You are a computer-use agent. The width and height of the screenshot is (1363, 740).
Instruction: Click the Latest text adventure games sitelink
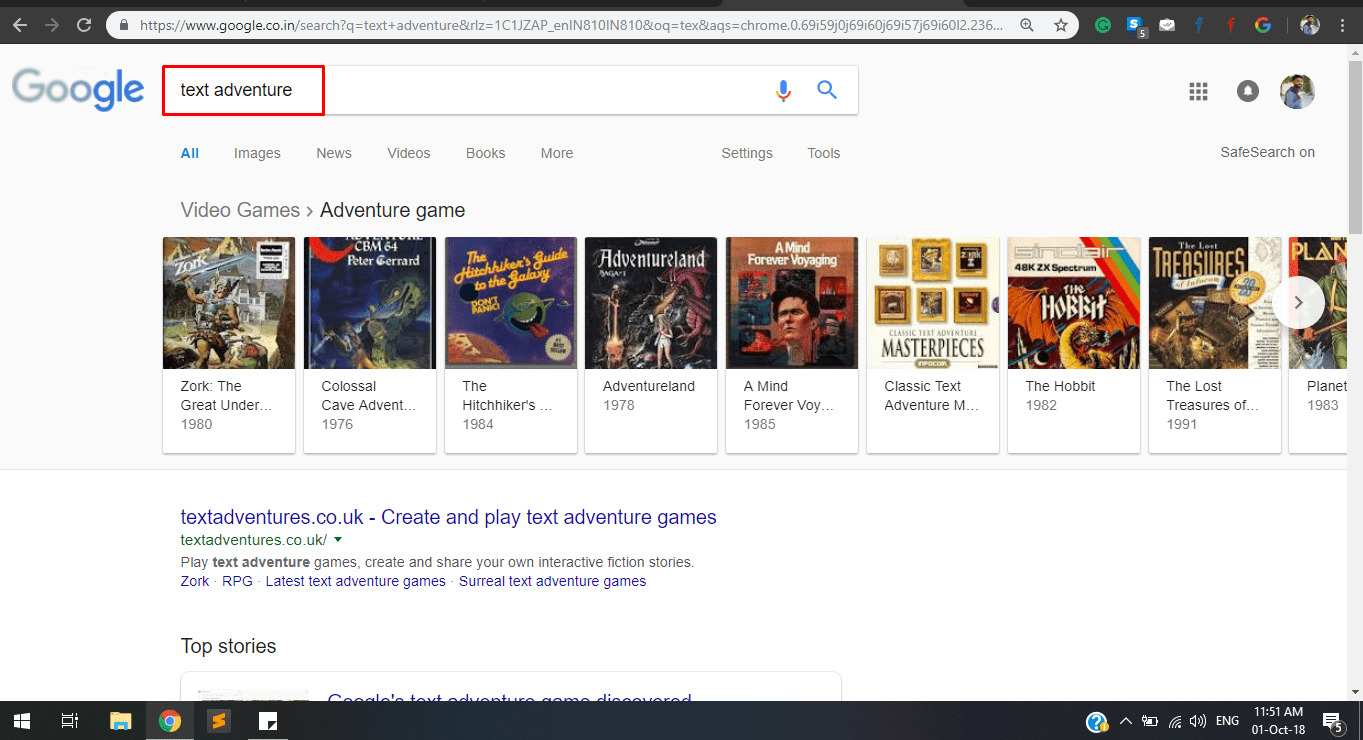355,581
